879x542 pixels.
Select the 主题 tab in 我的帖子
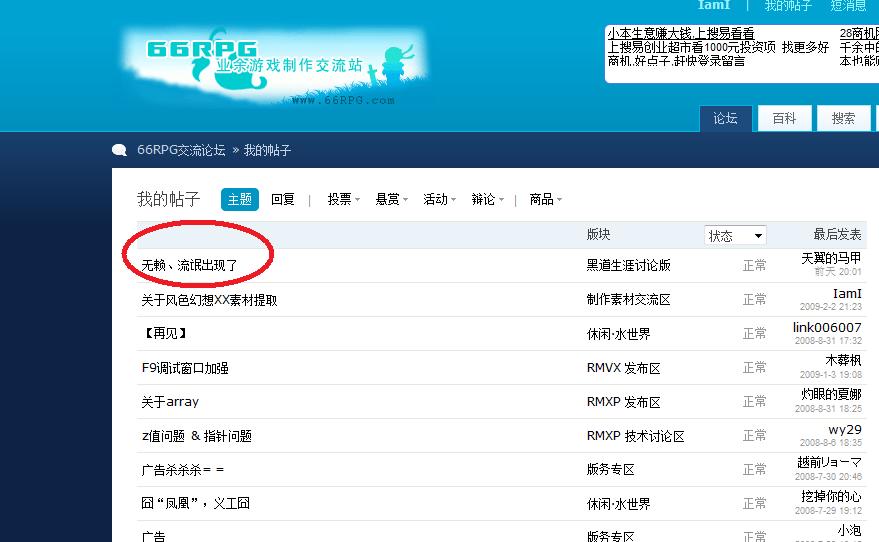tap(240, 199)
